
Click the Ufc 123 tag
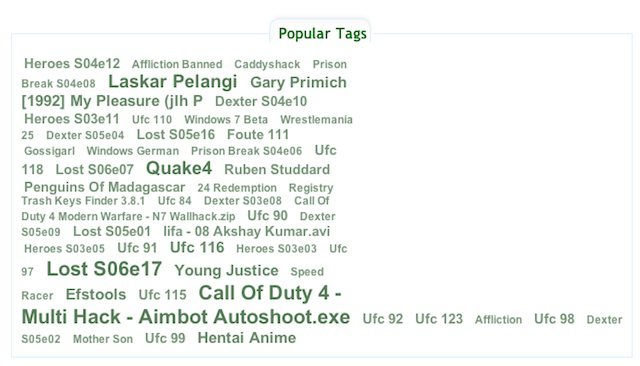pos(439,319)
